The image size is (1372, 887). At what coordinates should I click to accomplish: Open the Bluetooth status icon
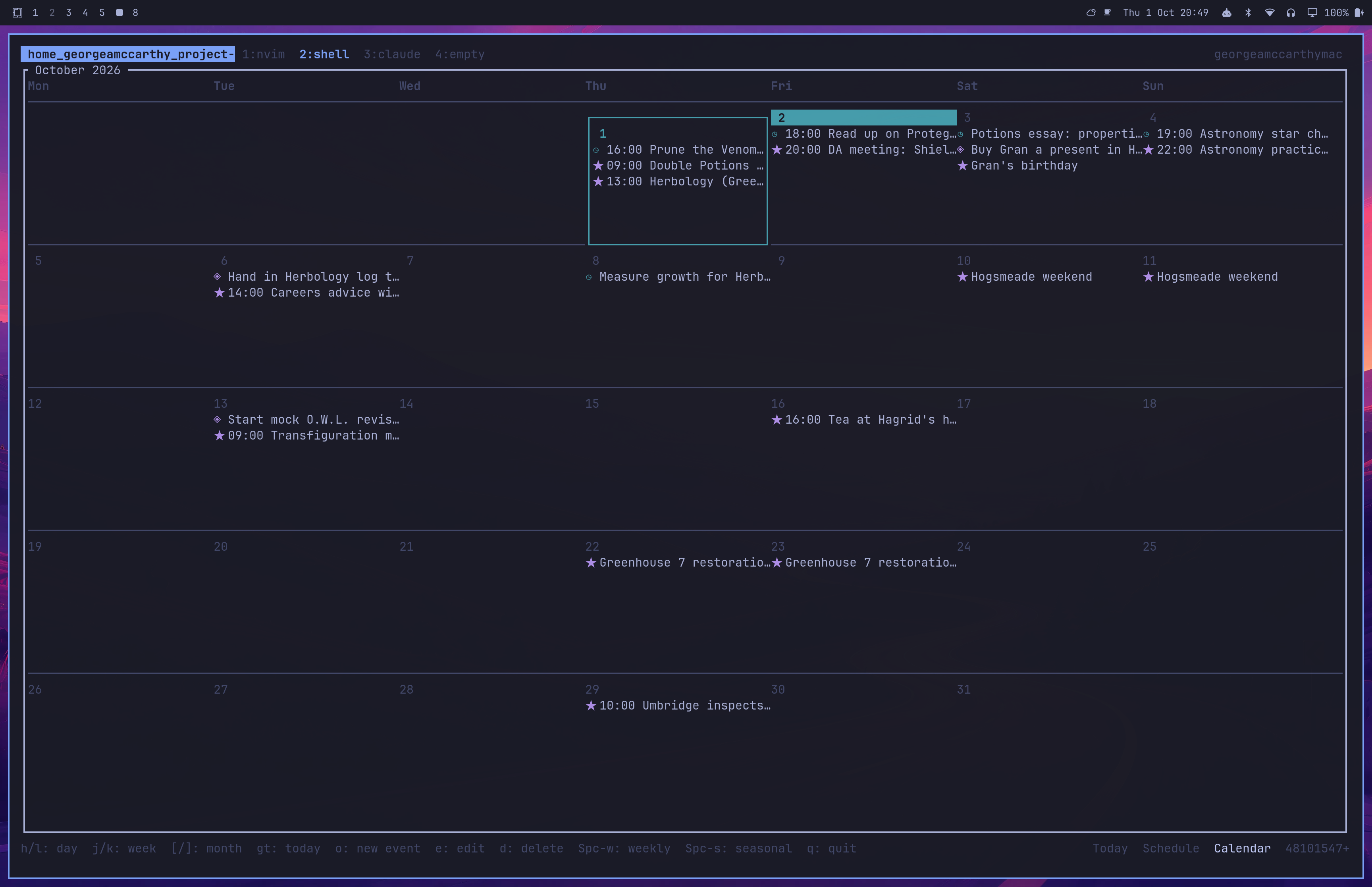(1248, 13)
